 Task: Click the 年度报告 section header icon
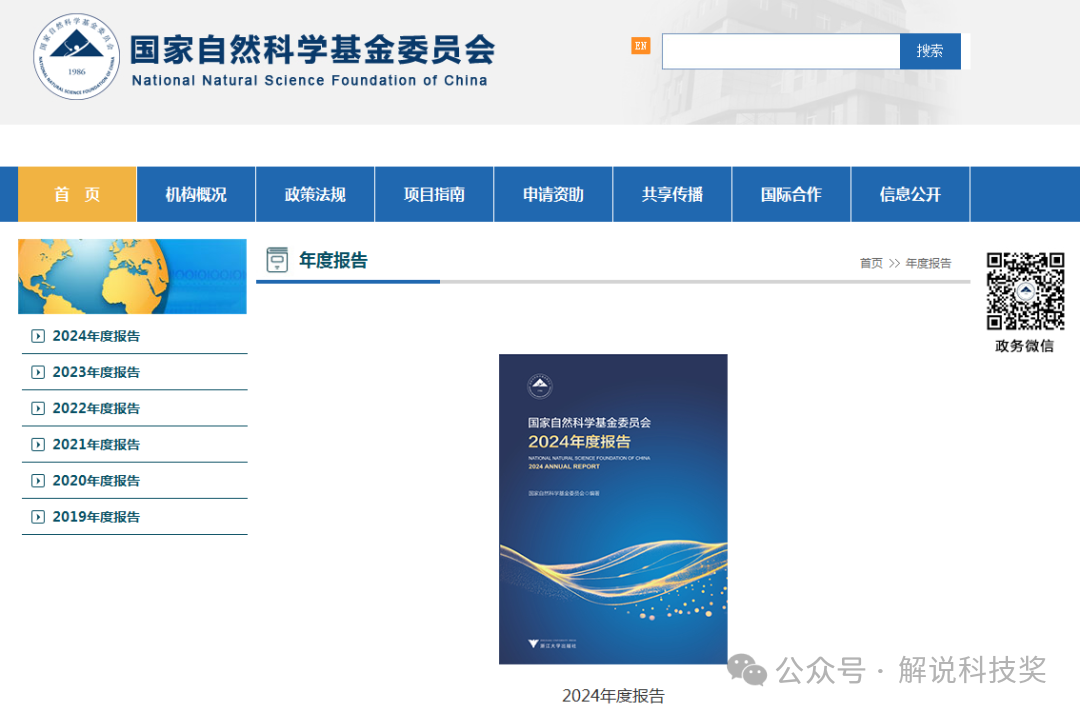[x=277, y=260]
